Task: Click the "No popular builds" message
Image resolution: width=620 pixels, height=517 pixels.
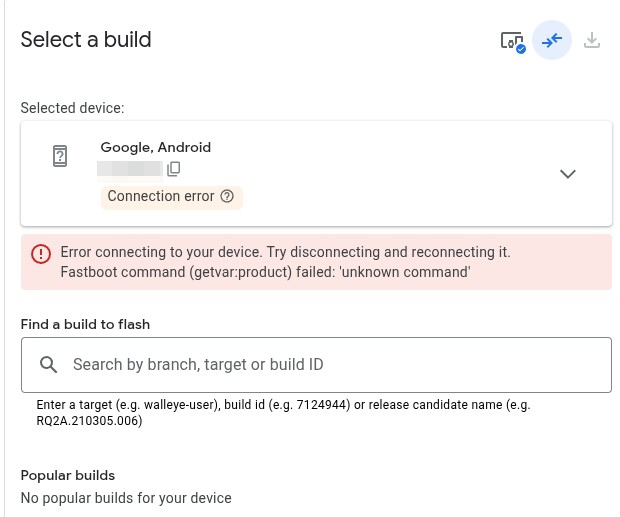Action: tap(126, 498)
